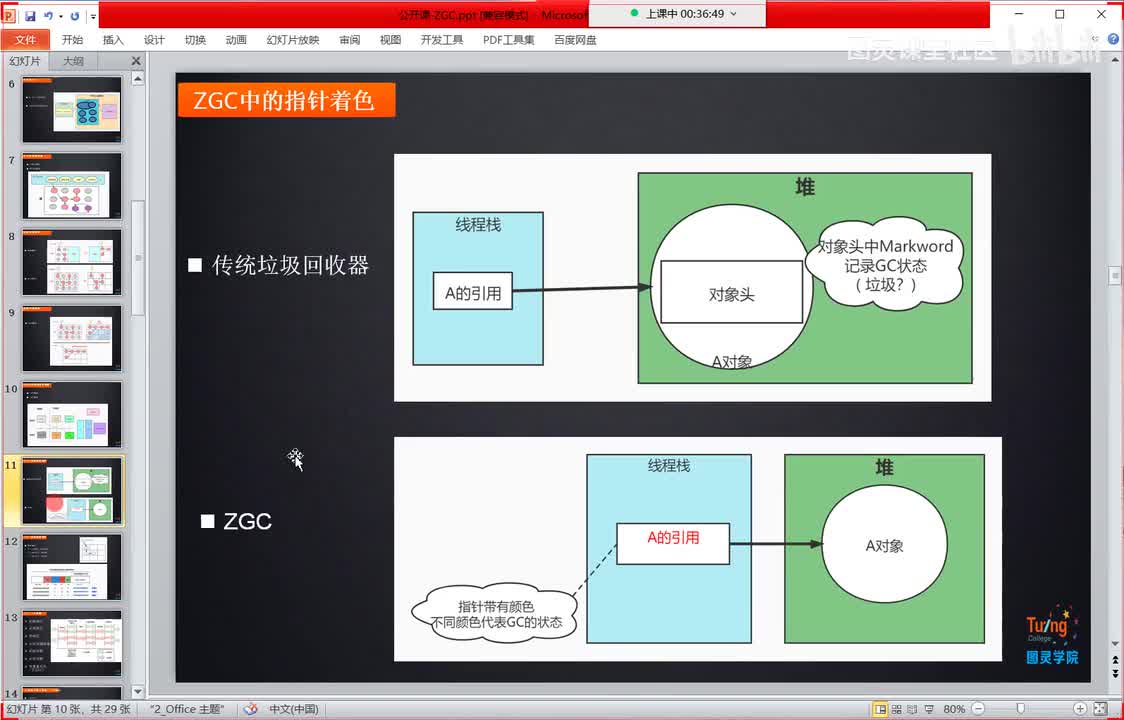Viewport: 1124px width, 720px height.
Task: Select the 幻灯片 pane tab
Action: tap(25, 61)
